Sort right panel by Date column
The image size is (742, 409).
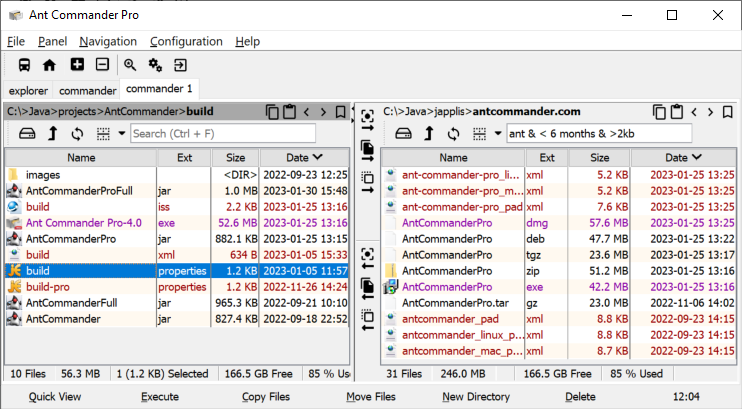[683, 158]
